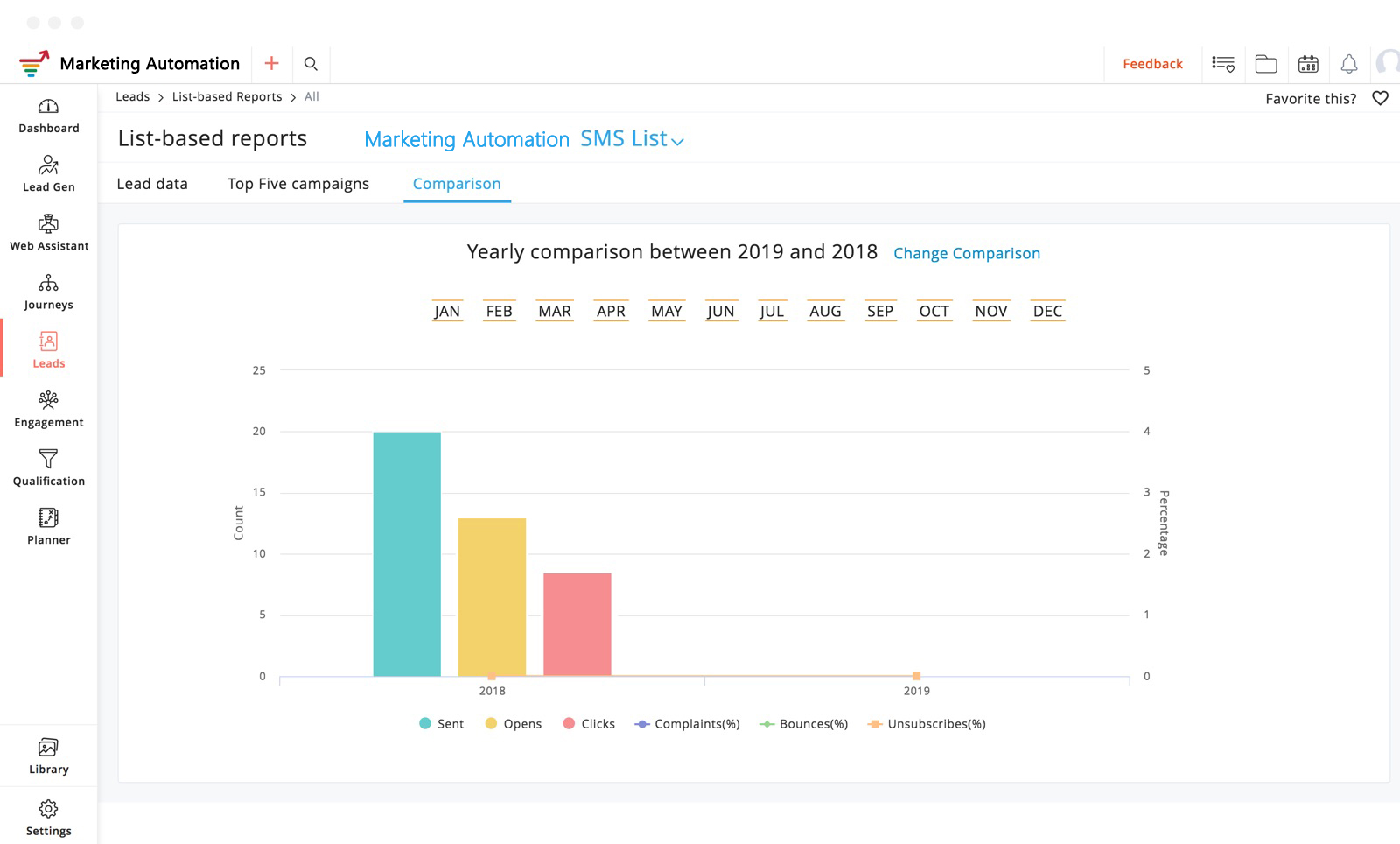1400x844 pixels.
Task: Favorite this report with heart icon
Action: (1380, 98)
